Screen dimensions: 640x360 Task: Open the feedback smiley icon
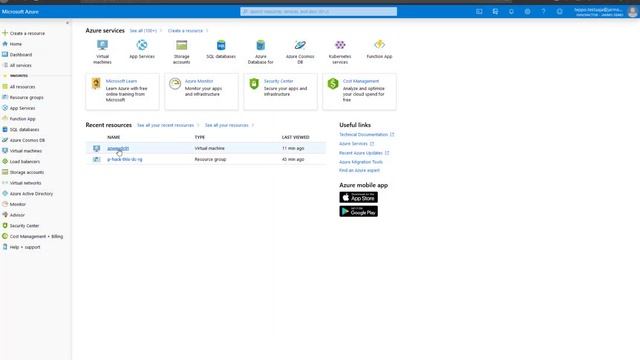click(x=560, y=12)
